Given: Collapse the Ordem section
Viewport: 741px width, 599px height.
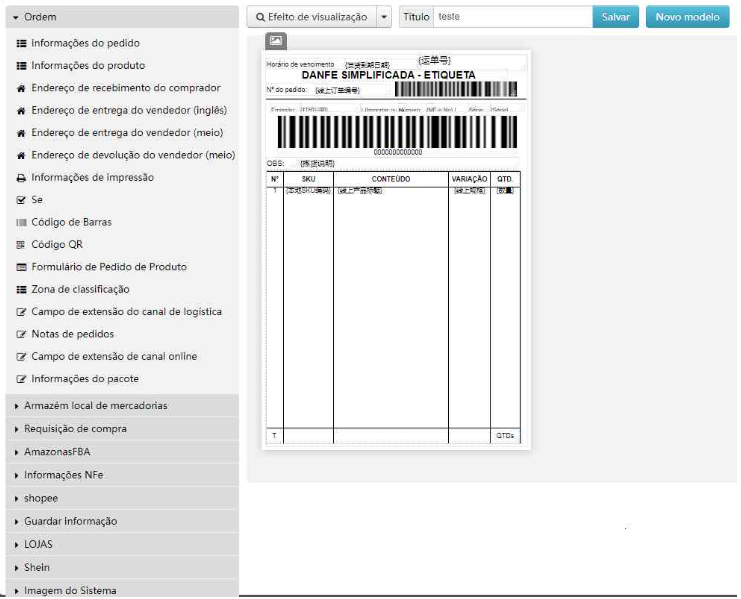Looking at the screenshot, I should point(122,17).
